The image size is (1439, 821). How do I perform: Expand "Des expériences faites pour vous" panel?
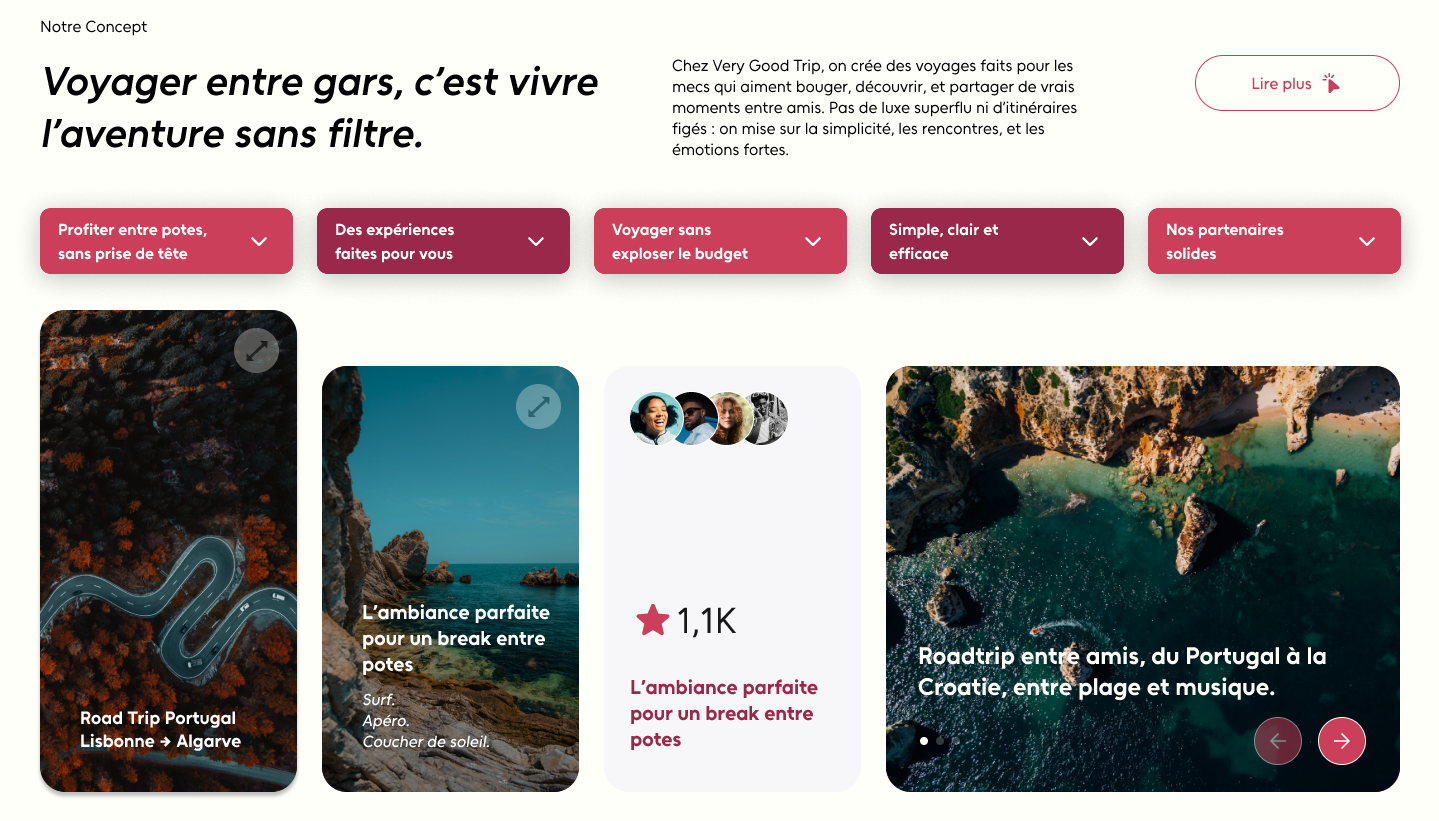(x=443, y=241)
